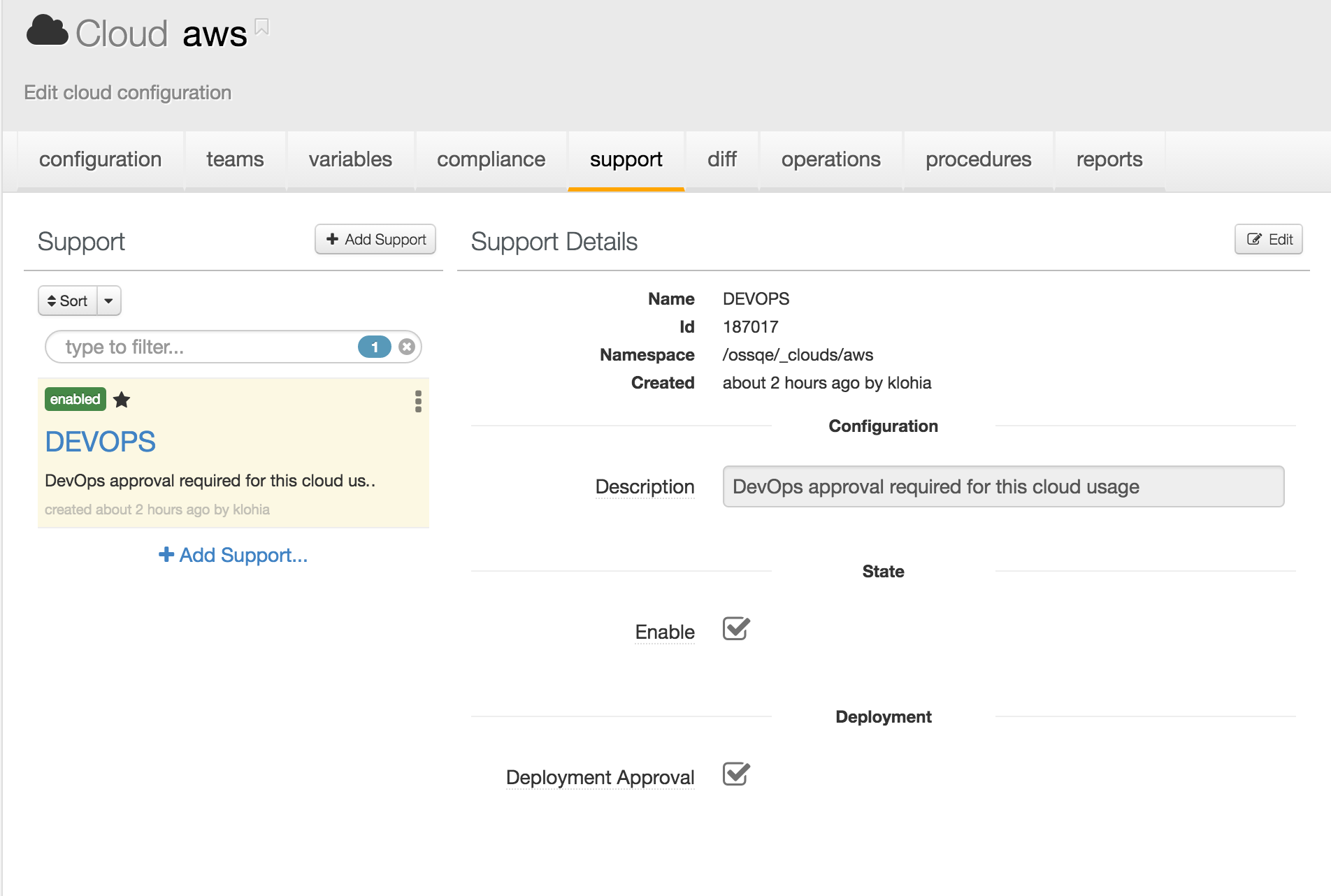Toggle the Enable checkbox in State section
This screenshot has width=1331, height=896.
coord(736,630)
